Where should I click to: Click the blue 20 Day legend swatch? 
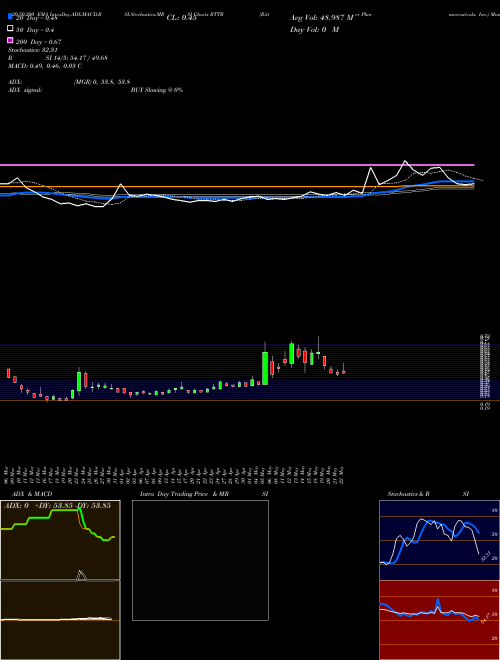click(x=10, y=17)
